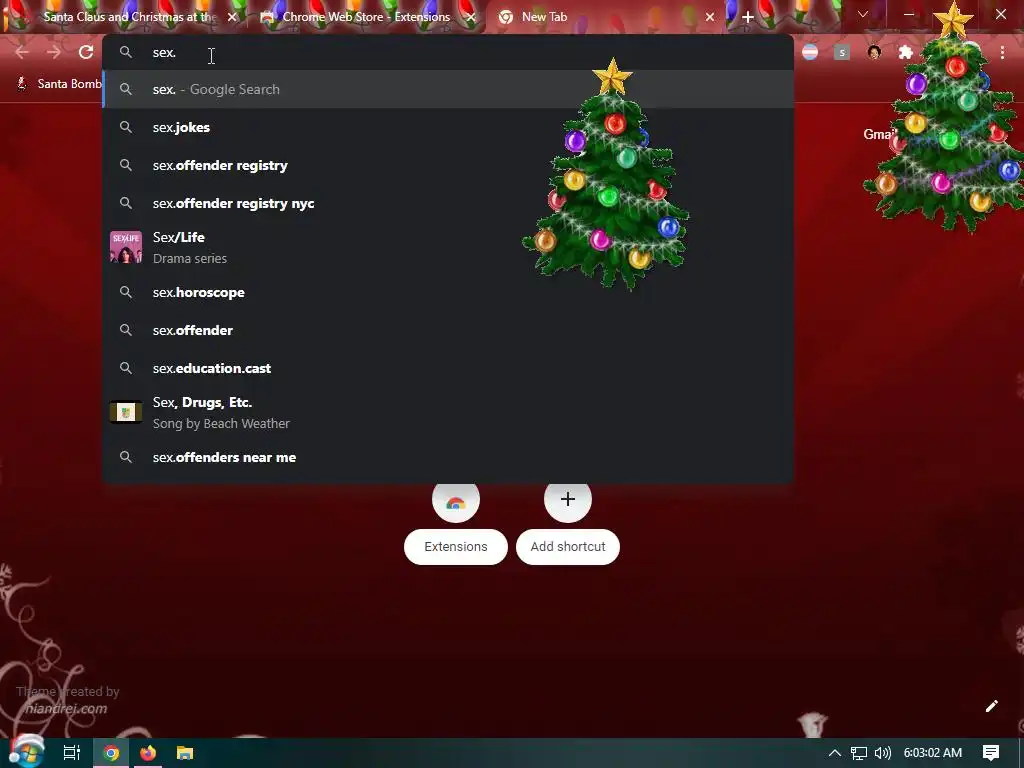Launch Firefox from the taskbar
The width and height of the screenshot is (1024, 768).
(148, 753)
